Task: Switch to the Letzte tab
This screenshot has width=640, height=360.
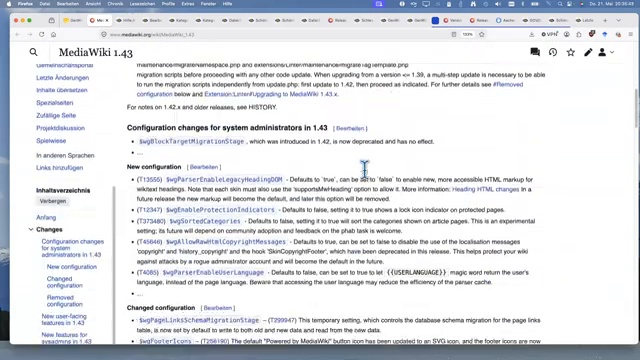Action: [x=584, y=20]
